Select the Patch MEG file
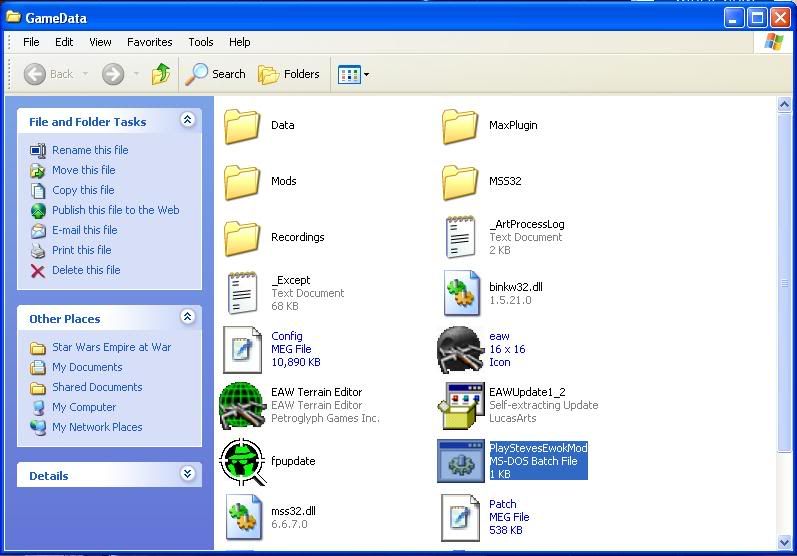 click(x=460, y=517)
